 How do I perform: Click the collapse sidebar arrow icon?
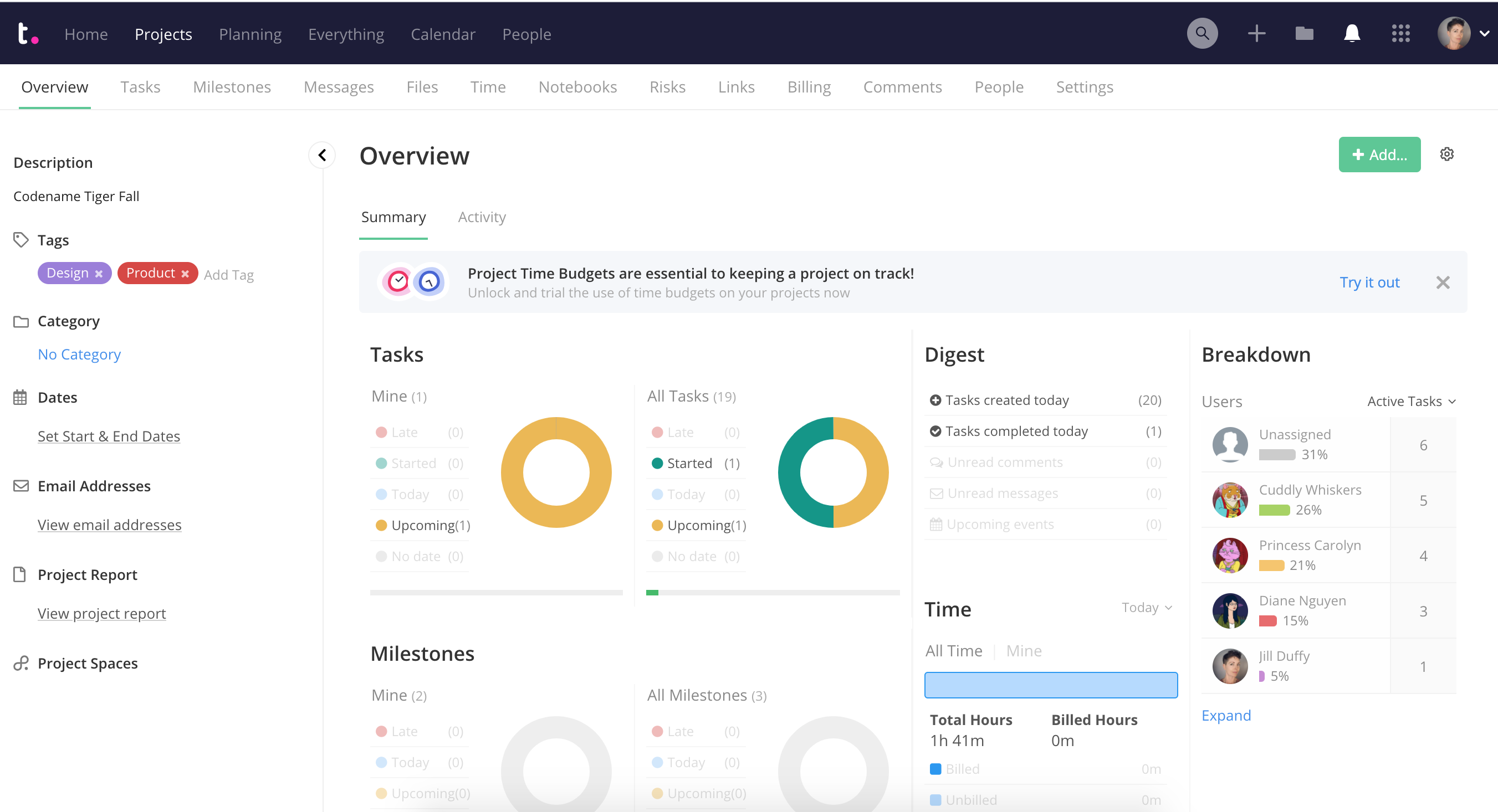[322, 155]
